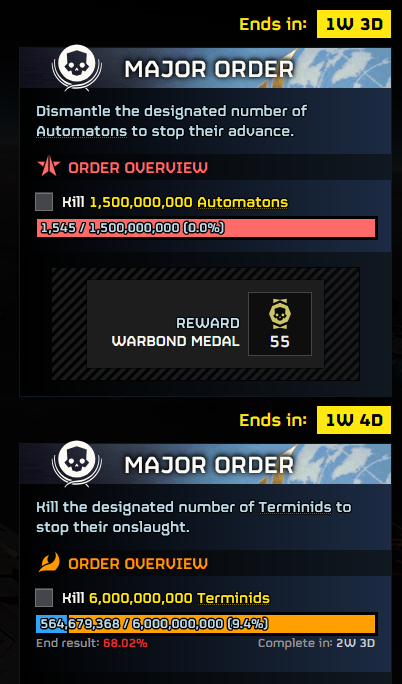Click the Complete in 2W 3D estimate
This screenshot has height=684, width=402.
click(x=317, y=643)
